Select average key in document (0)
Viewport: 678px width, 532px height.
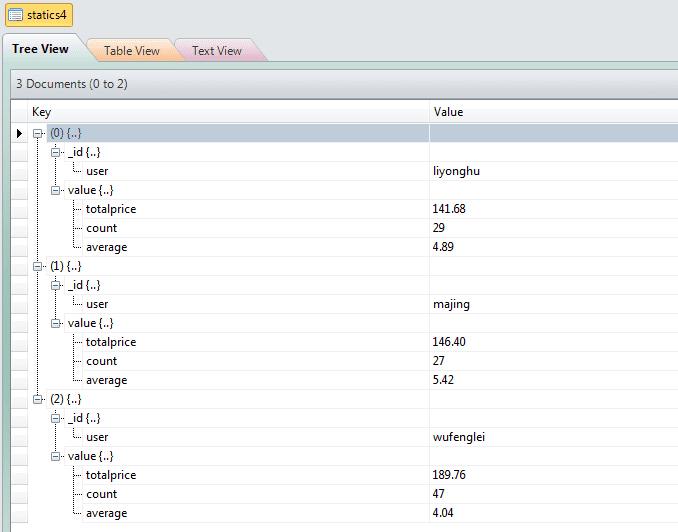[x=106, y=247]
